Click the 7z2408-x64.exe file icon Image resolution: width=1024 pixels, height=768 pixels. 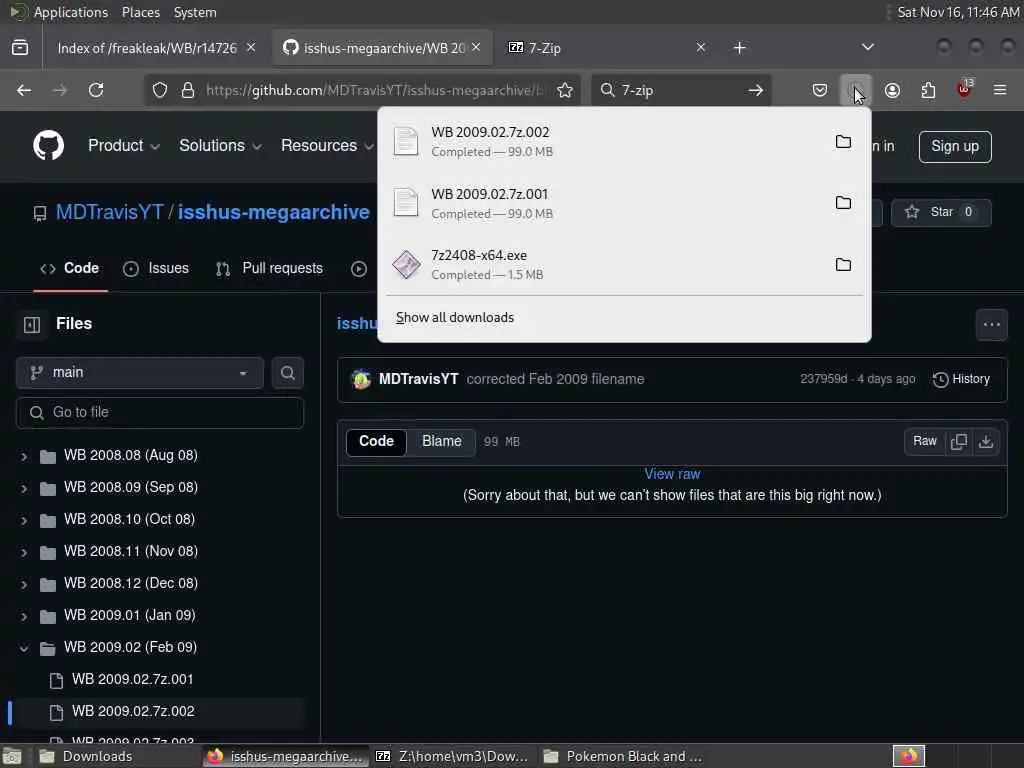(x=406, y=264)
